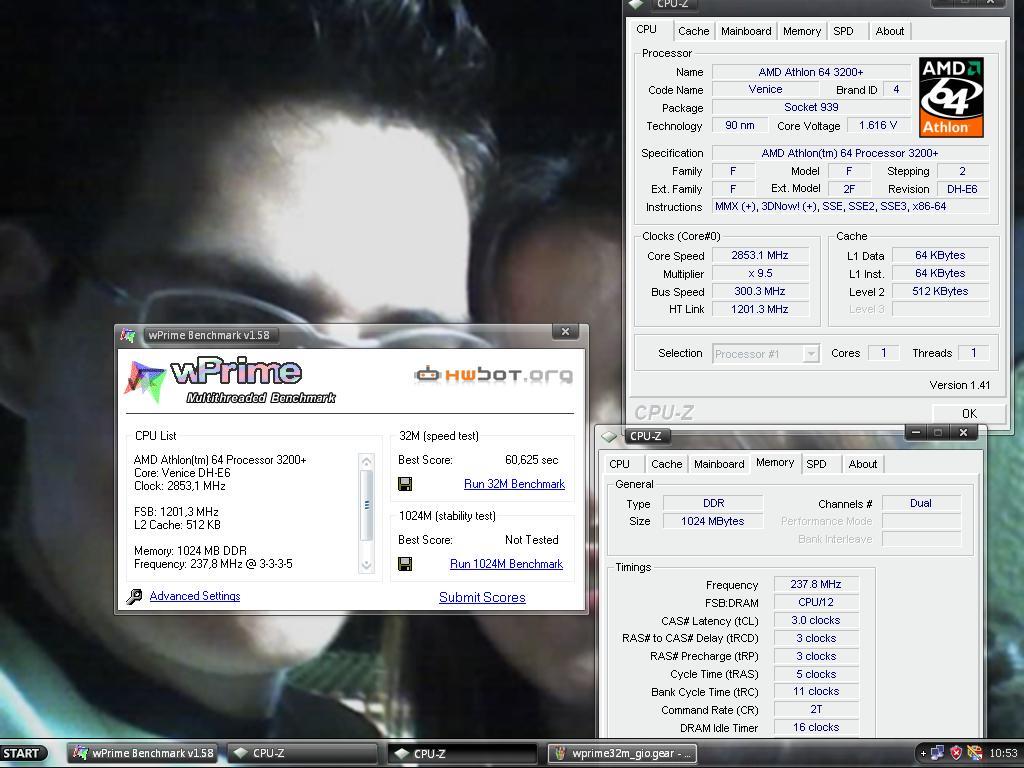The height and width of the screenshot is (768, 1024).
Task: Click CAS# Latency value 3.0 clocks
Action: tap(816, 620)
